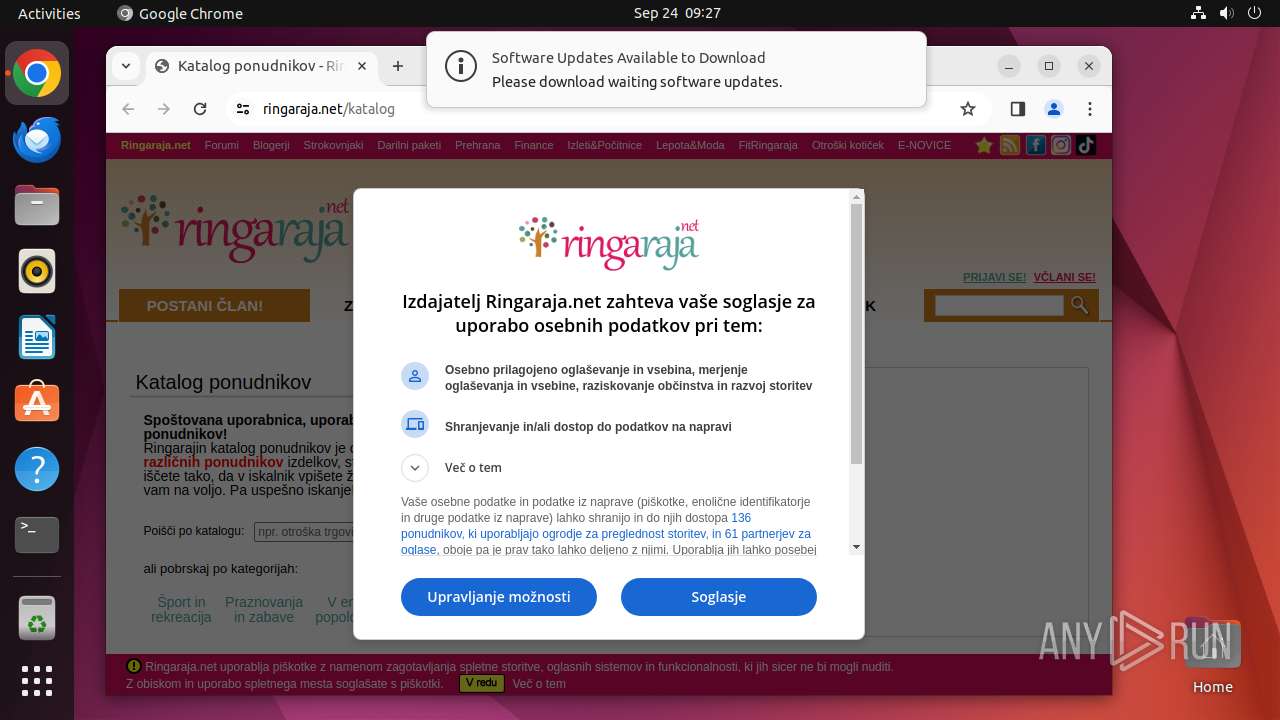Screen dimensions: 1280x720
Task: Show Applications grid in dock
Action: (x=37, y=681)
